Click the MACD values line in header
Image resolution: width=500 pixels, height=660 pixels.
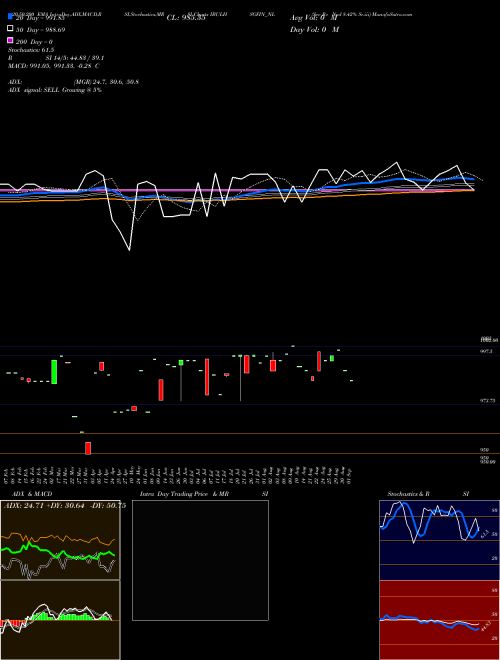pos(54,66)
